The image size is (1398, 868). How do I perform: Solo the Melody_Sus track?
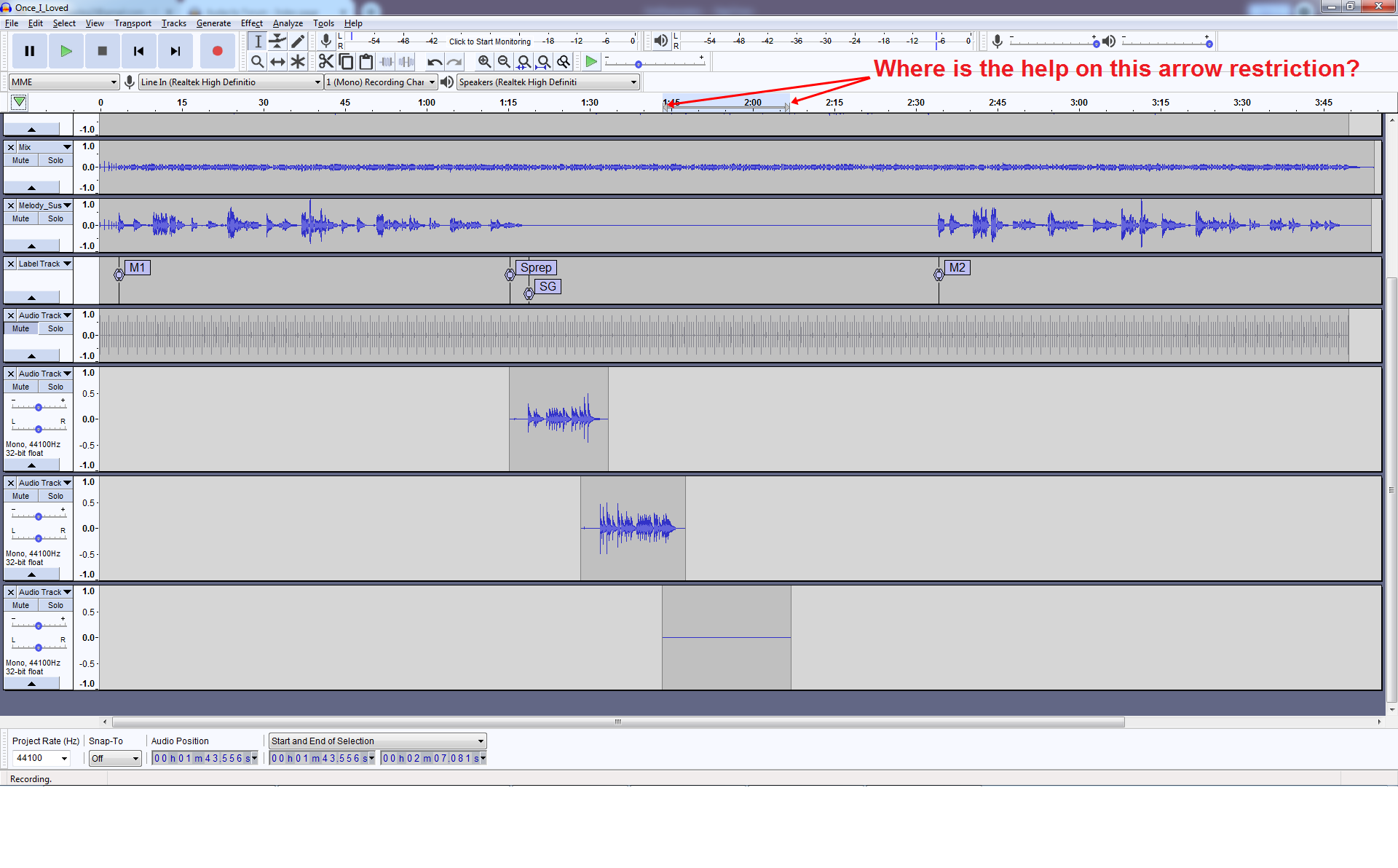point(55,218)
